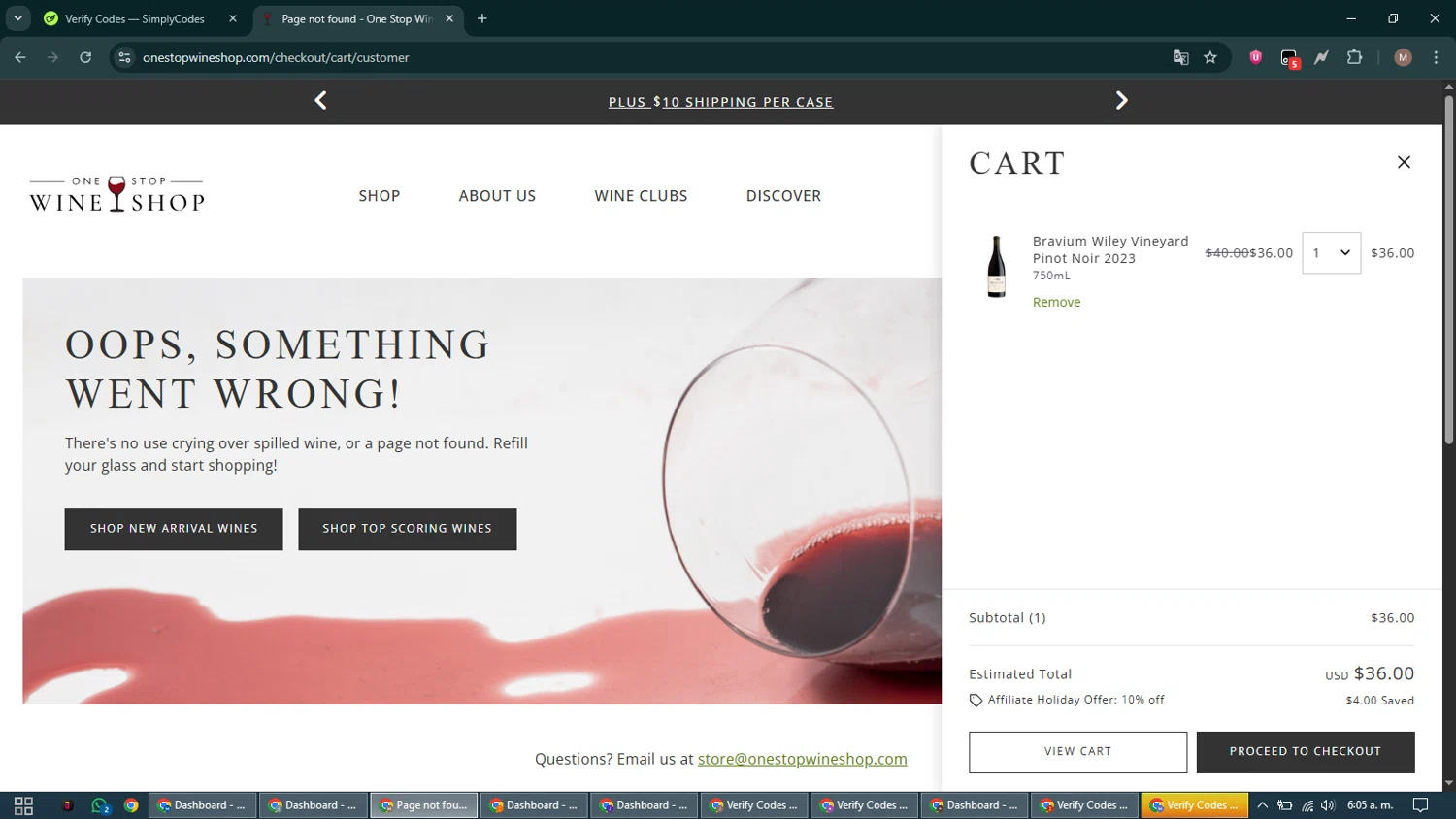This screenshot has width=1456, height=819.
Task: Open the quantity dropdown for Bravium Pinot Noir
Action: 1331,253
